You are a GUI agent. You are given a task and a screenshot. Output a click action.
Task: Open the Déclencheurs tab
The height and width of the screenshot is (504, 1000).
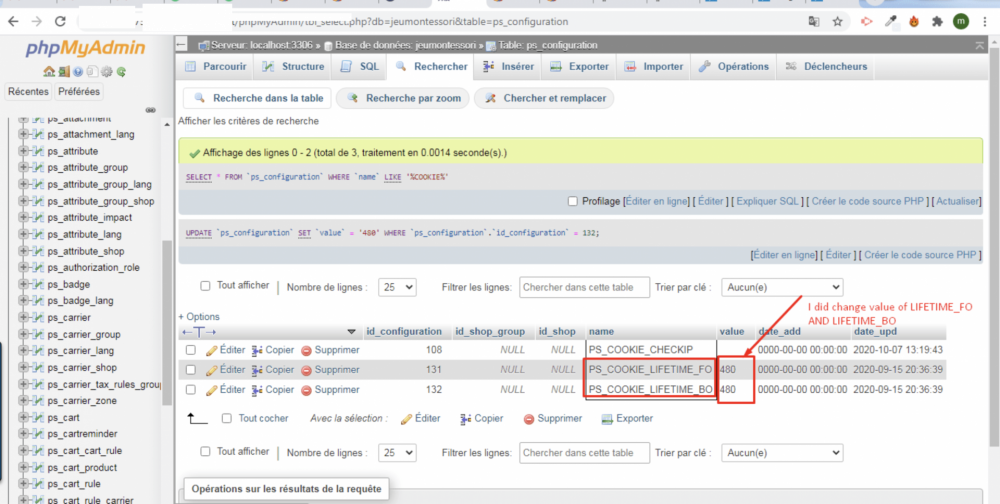827,66
